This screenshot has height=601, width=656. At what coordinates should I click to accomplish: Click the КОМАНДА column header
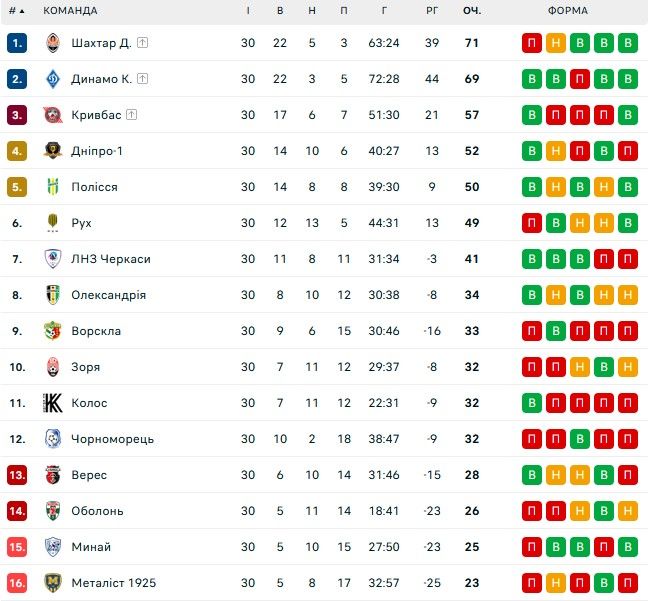tap(70, 10)
